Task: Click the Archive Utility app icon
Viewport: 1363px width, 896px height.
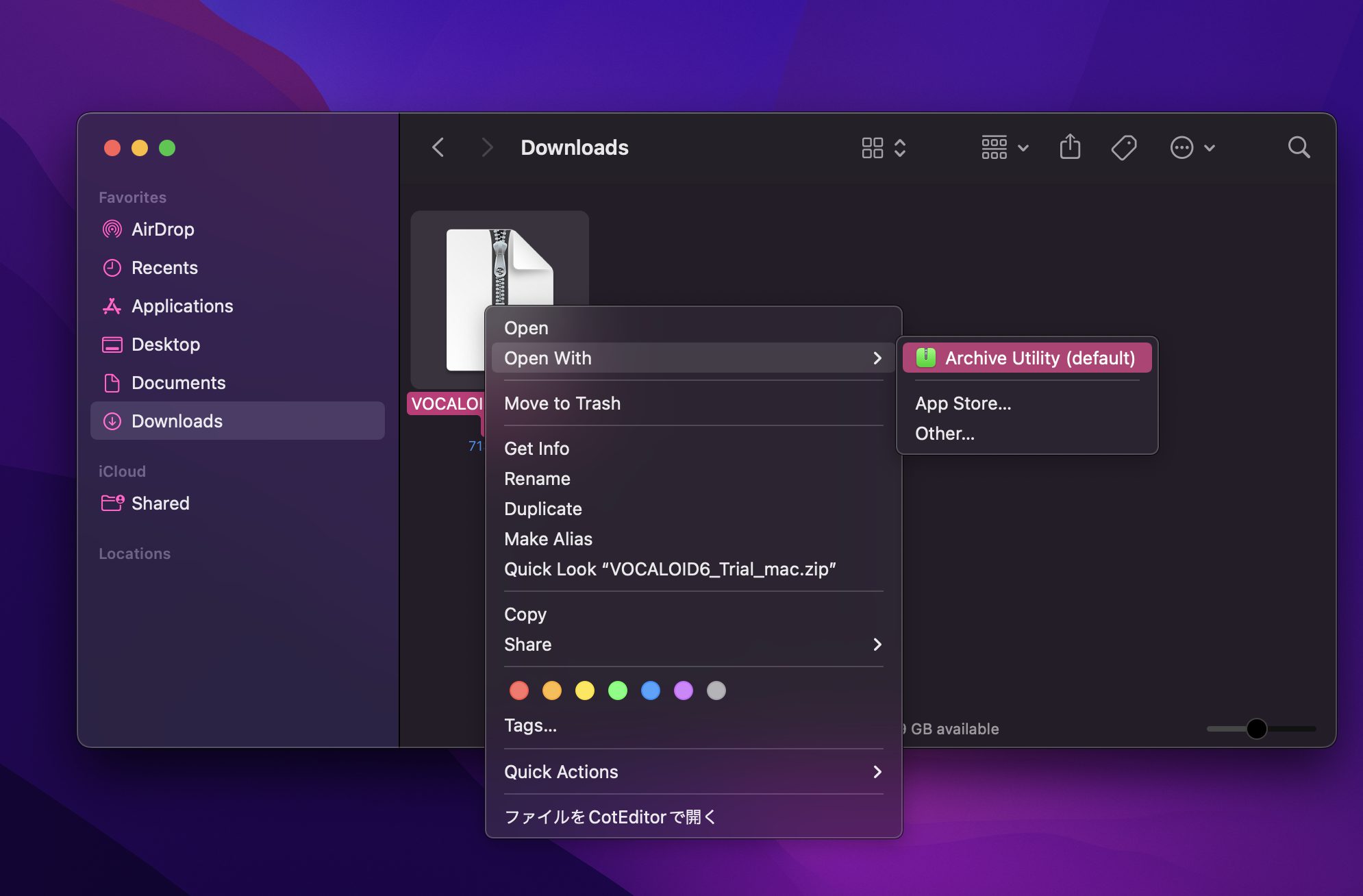Action: pyautogui.click(x=926, y=358)
